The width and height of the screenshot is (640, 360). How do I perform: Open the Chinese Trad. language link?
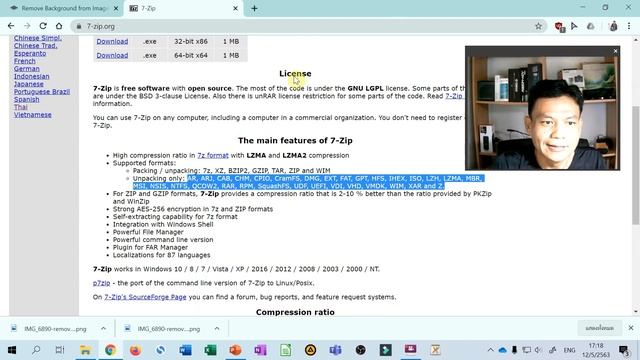(36, 46)
